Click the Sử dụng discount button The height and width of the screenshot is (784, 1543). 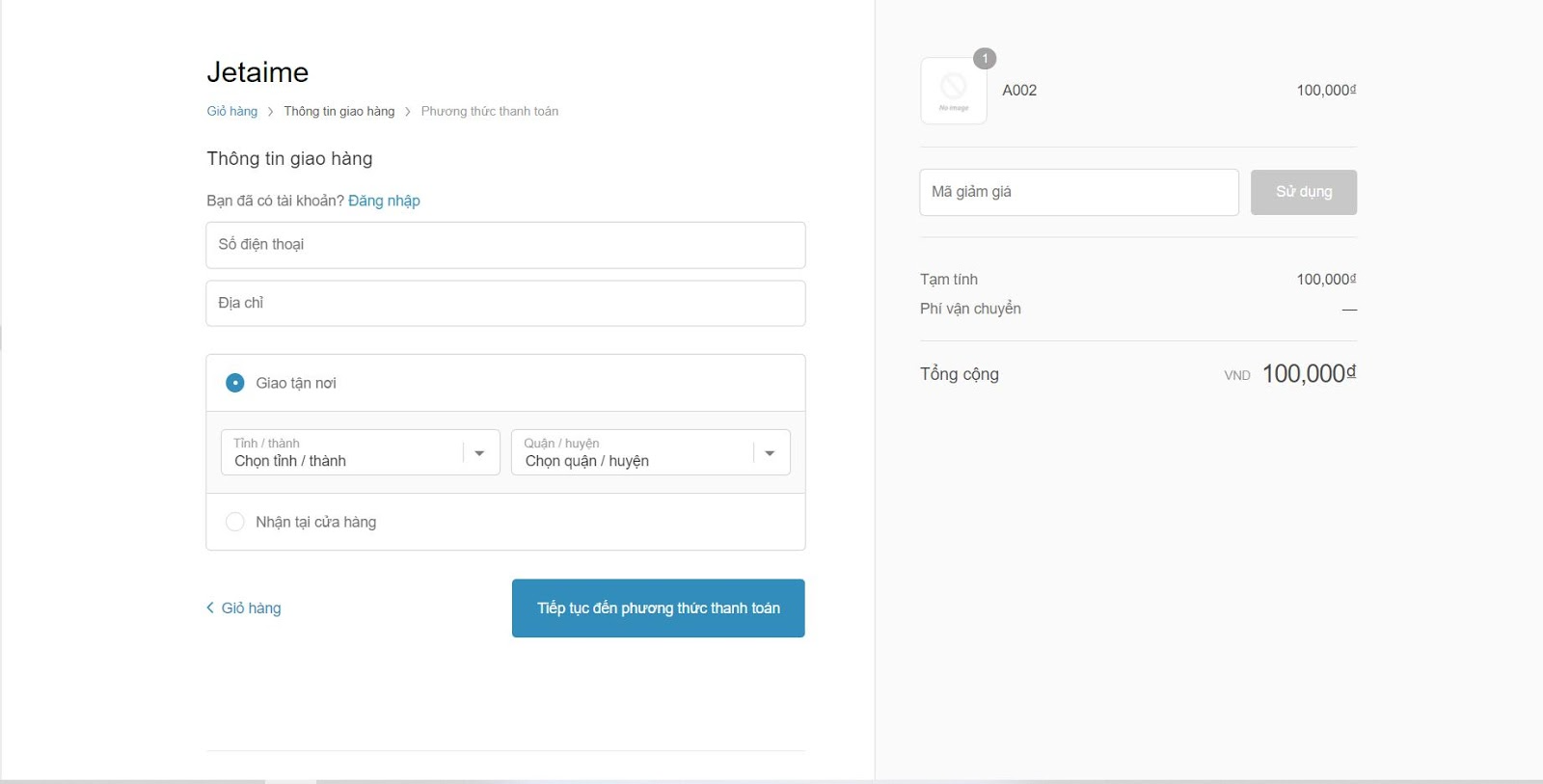[1304, 192]
